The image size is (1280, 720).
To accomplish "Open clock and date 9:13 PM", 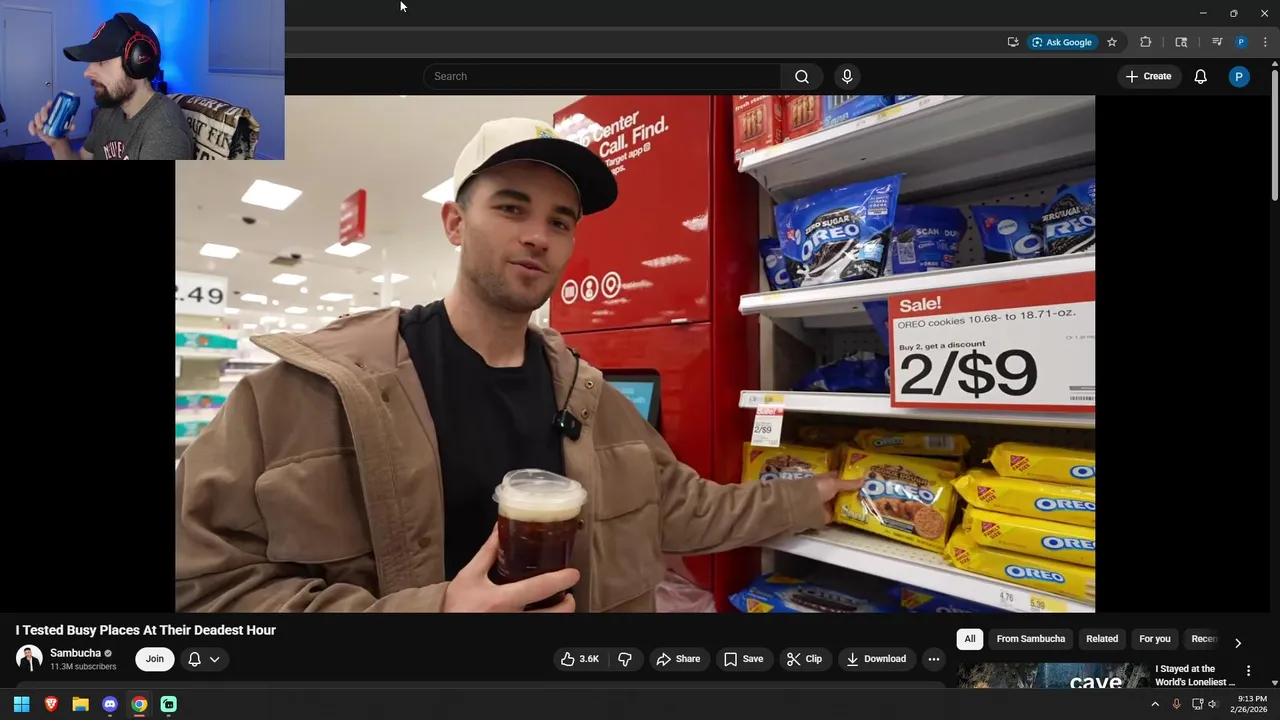I will pos(1251,704).
